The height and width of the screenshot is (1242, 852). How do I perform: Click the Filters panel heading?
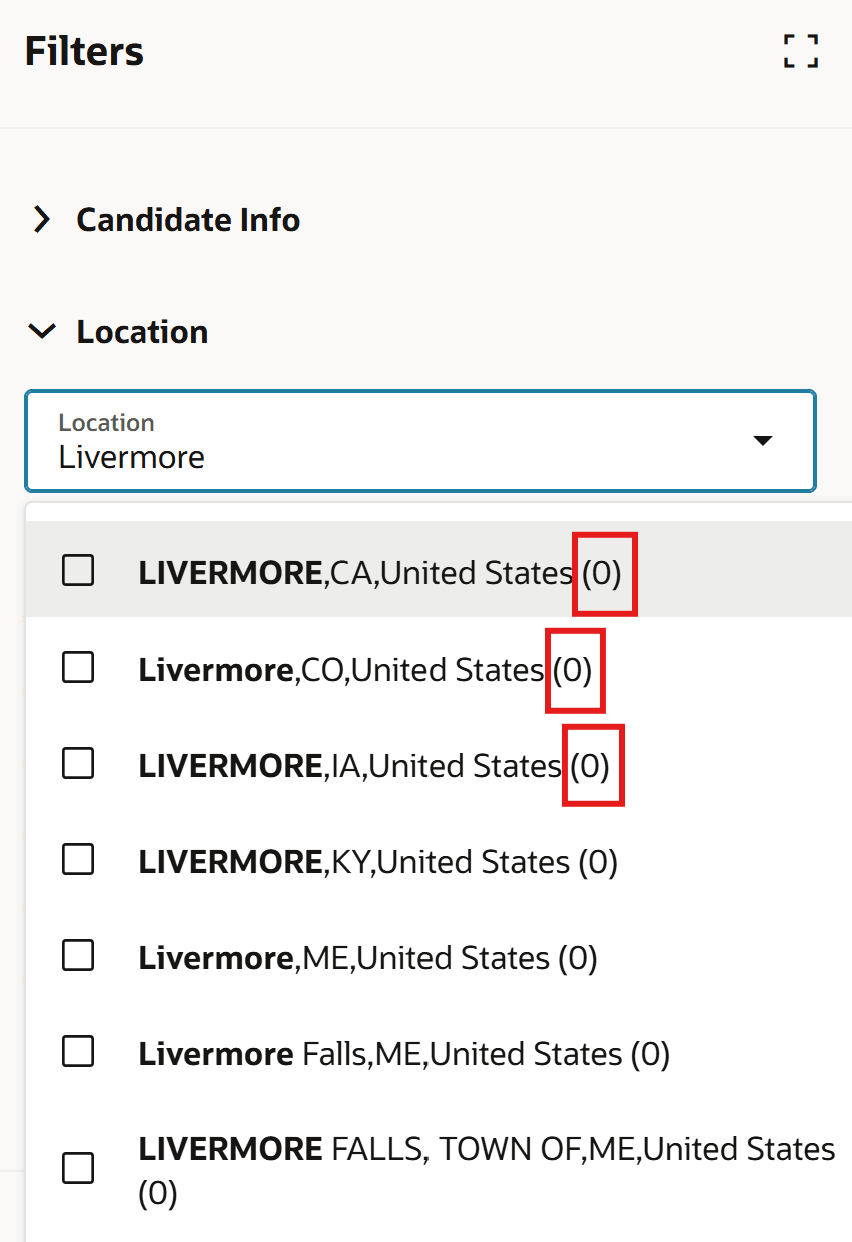(84, 51)
